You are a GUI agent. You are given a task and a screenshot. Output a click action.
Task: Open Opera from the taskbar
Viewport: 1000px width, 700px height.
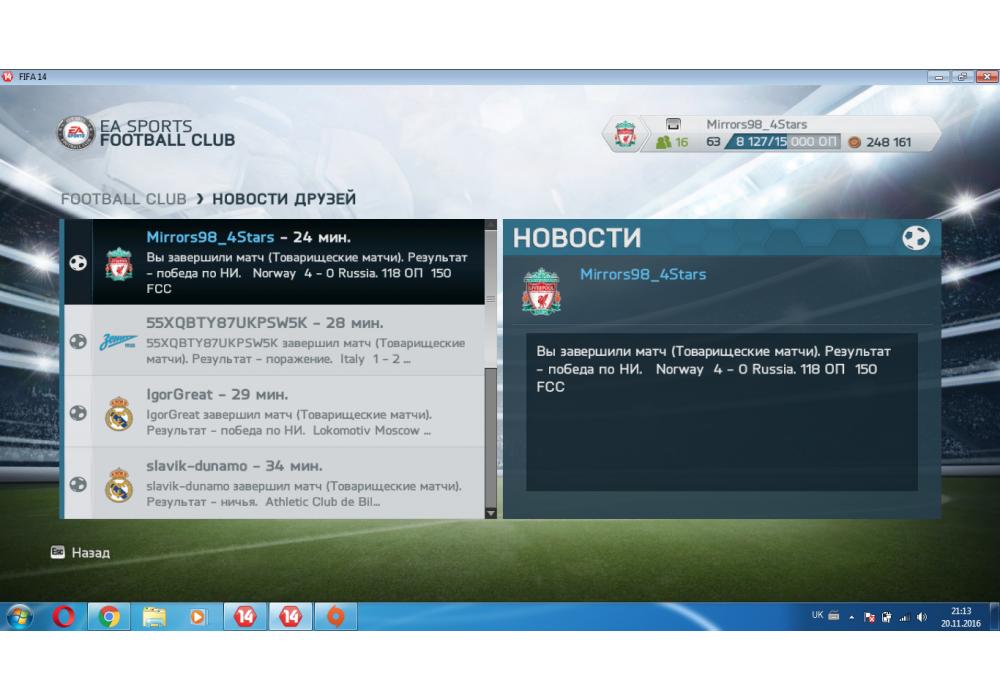pos(64,616)
